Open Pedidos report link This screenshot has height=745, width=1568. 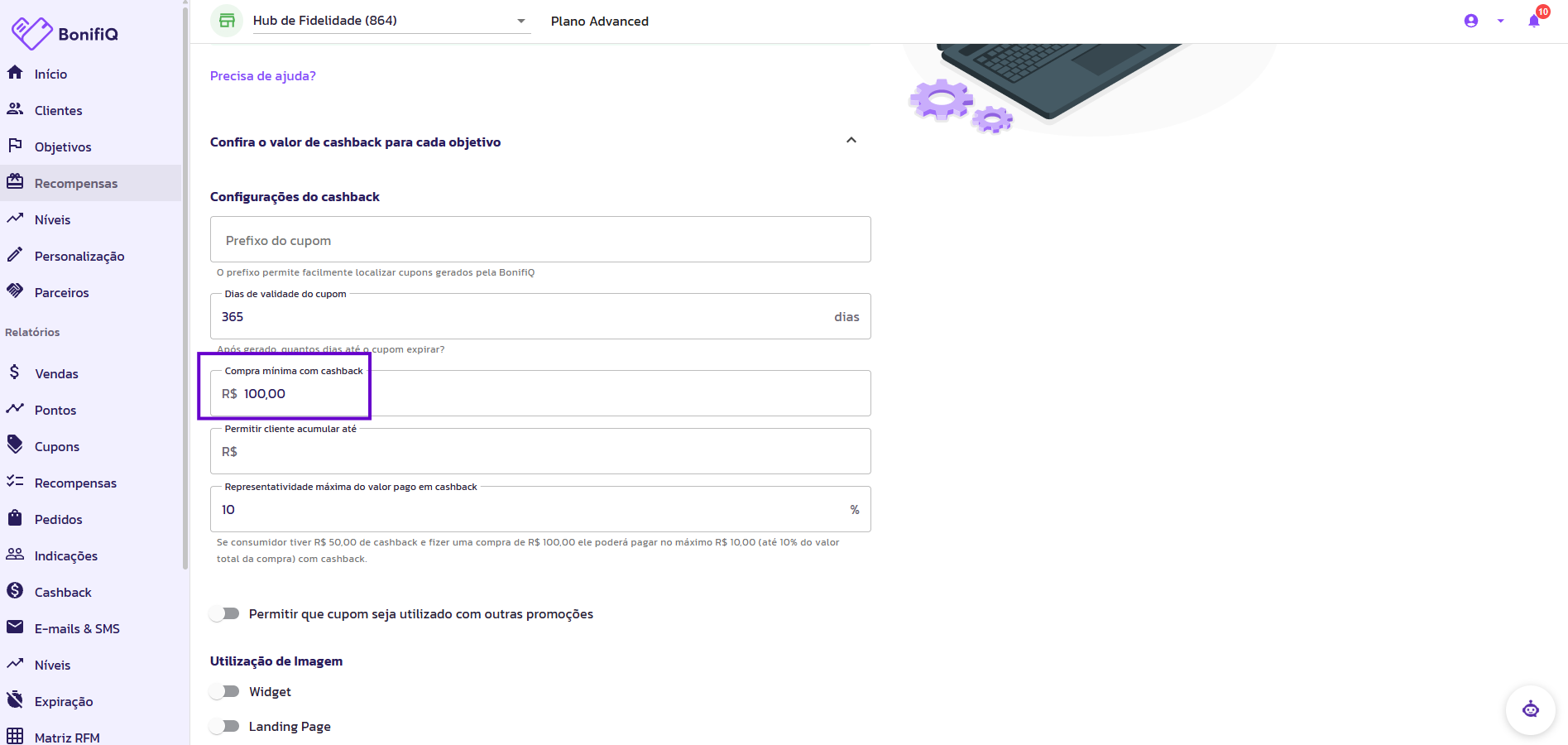click(90, 519)
